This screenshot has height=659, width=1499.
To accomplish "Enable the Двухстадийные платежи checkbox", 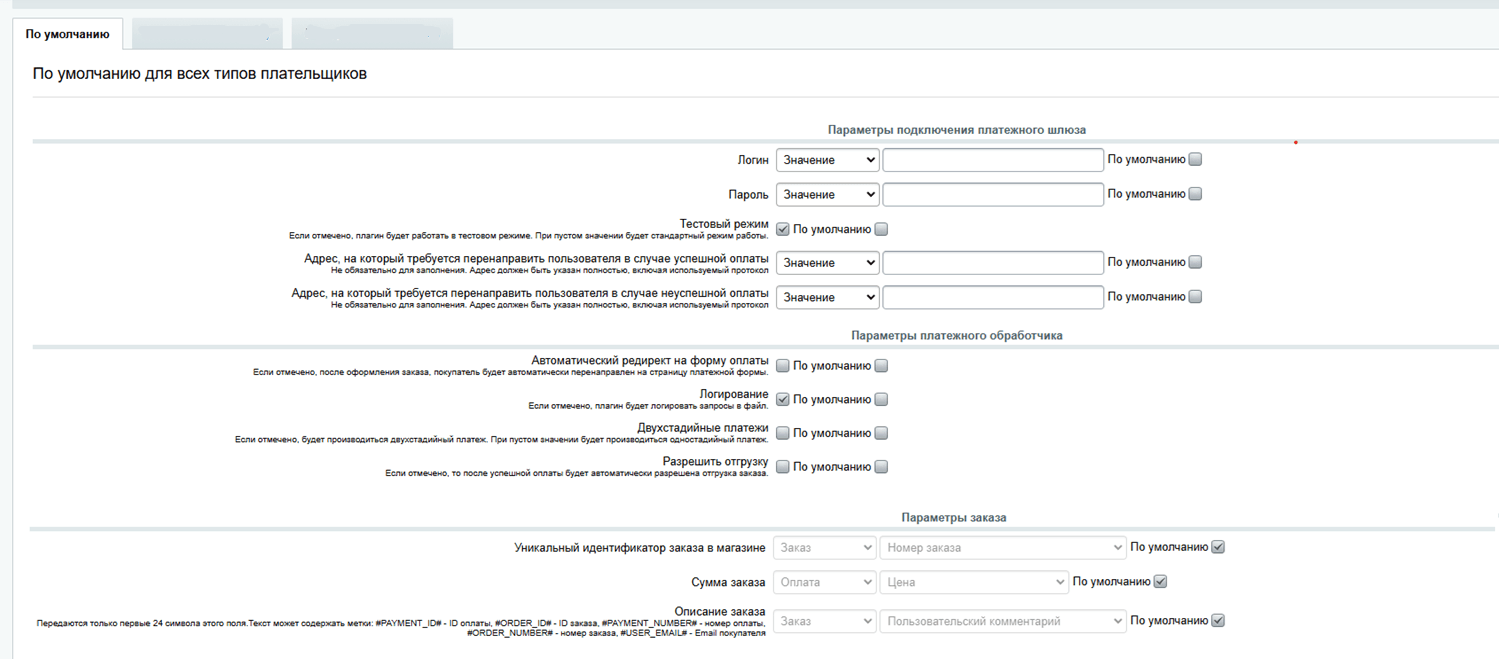I will [783, 433].
